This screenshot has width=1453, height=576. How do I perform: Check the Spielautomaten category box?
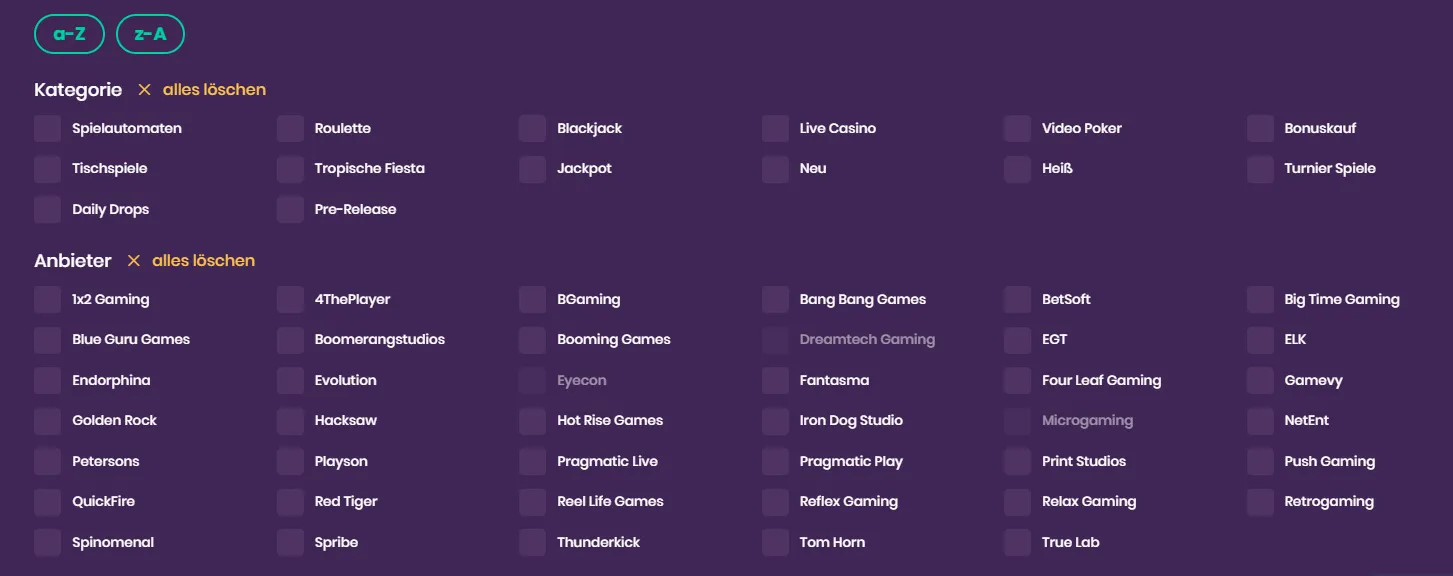(47, 129)
